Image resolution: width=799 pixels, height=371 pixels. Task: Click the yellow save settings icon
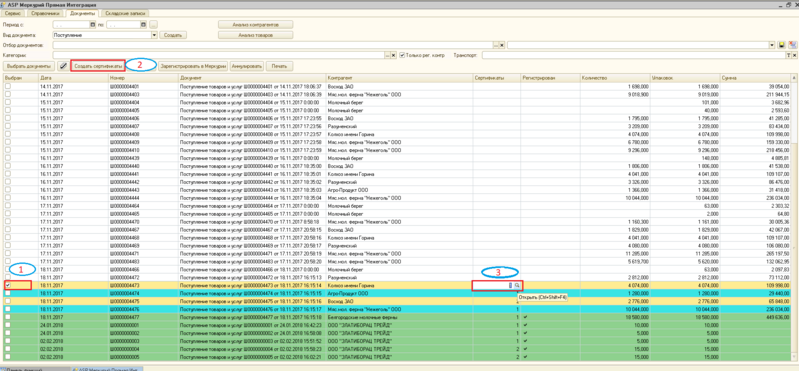tap(781, 45)
